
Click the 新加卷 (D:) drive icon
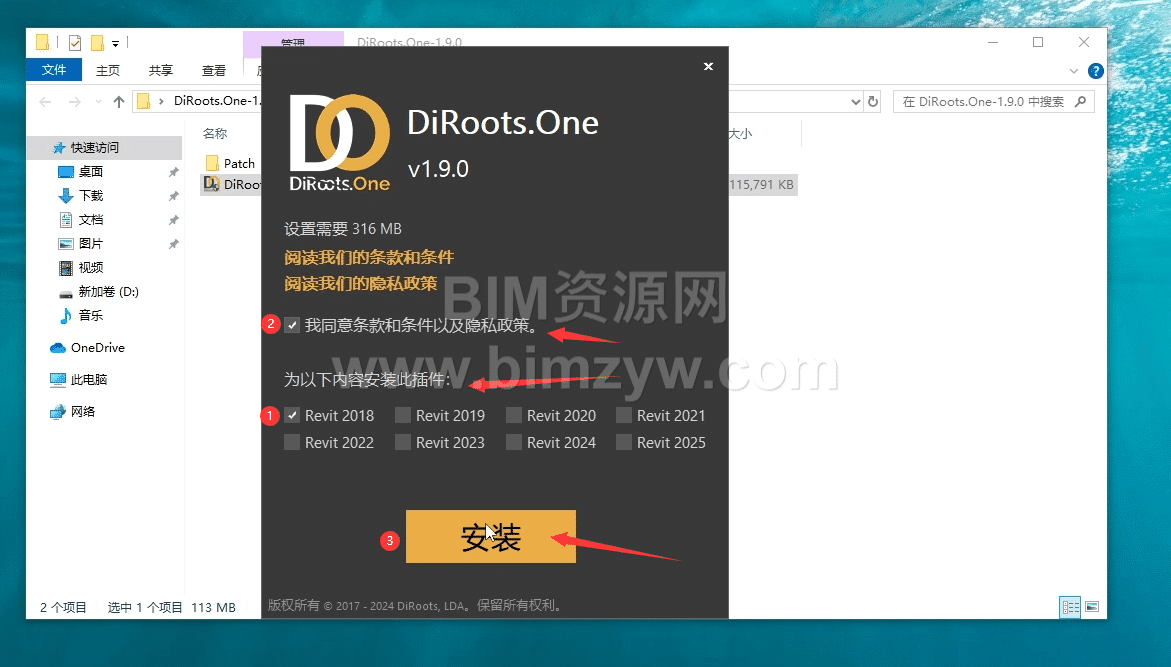66,292
